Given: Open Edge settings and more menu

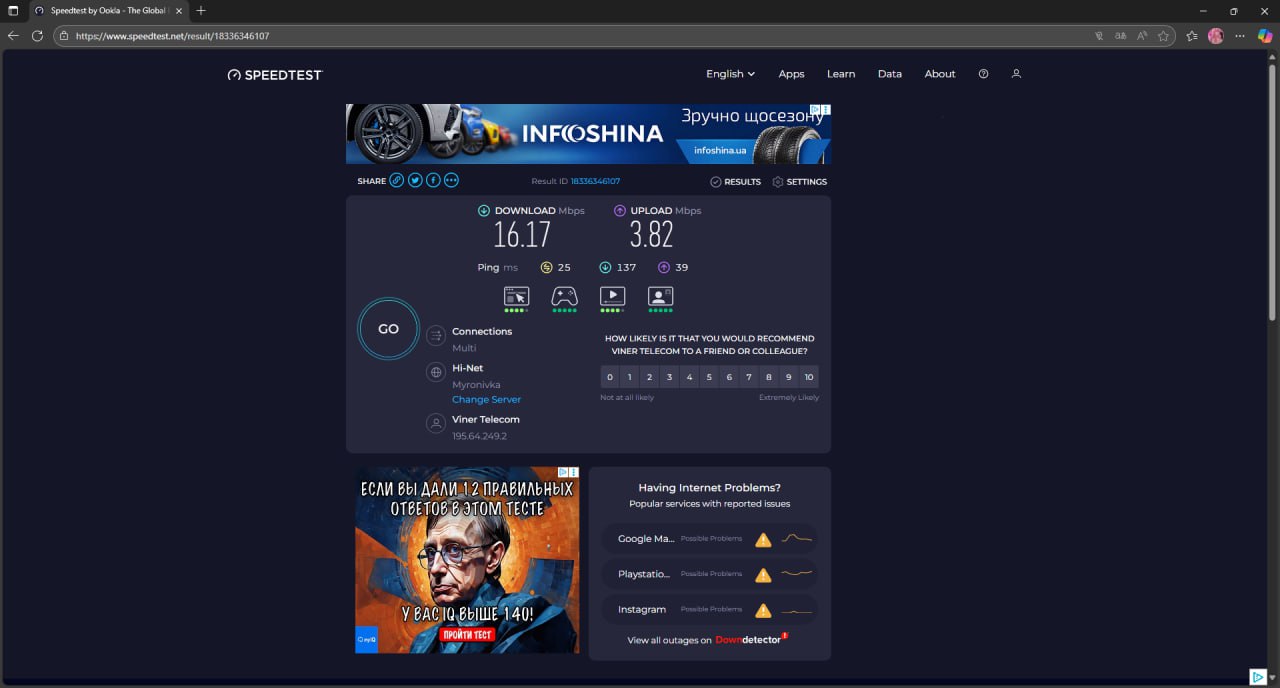Looking at the screenshot, I should click(x=1241, y=35).
